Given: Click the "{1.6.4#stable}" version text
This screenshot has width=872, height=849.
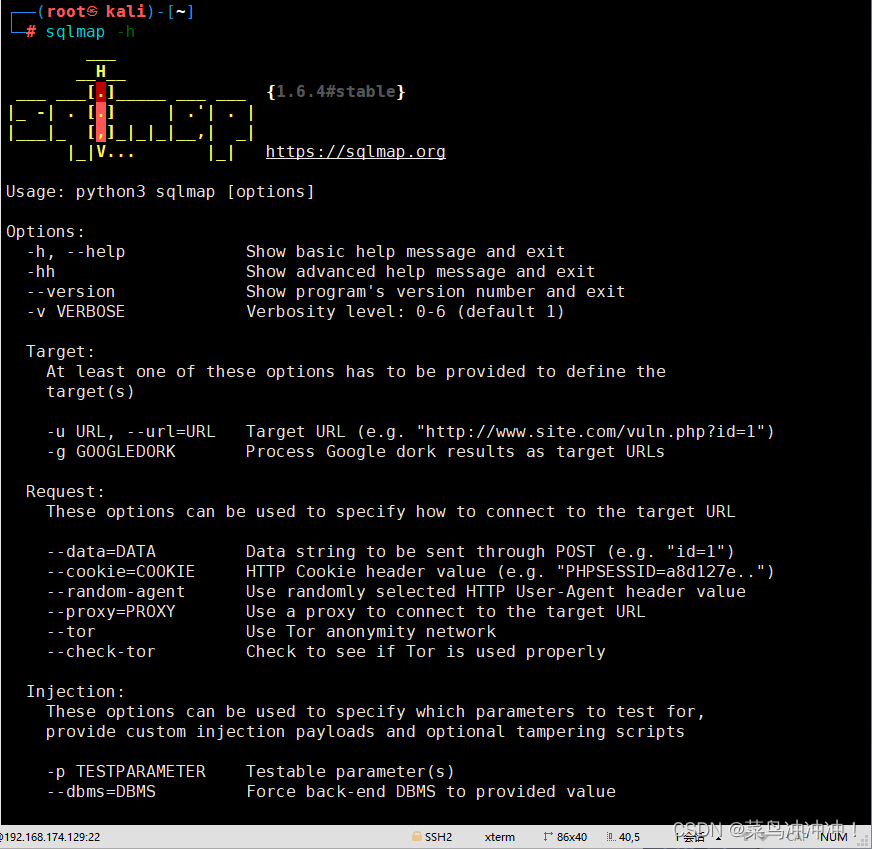Looking at the screenshot, I should [336, 92].
